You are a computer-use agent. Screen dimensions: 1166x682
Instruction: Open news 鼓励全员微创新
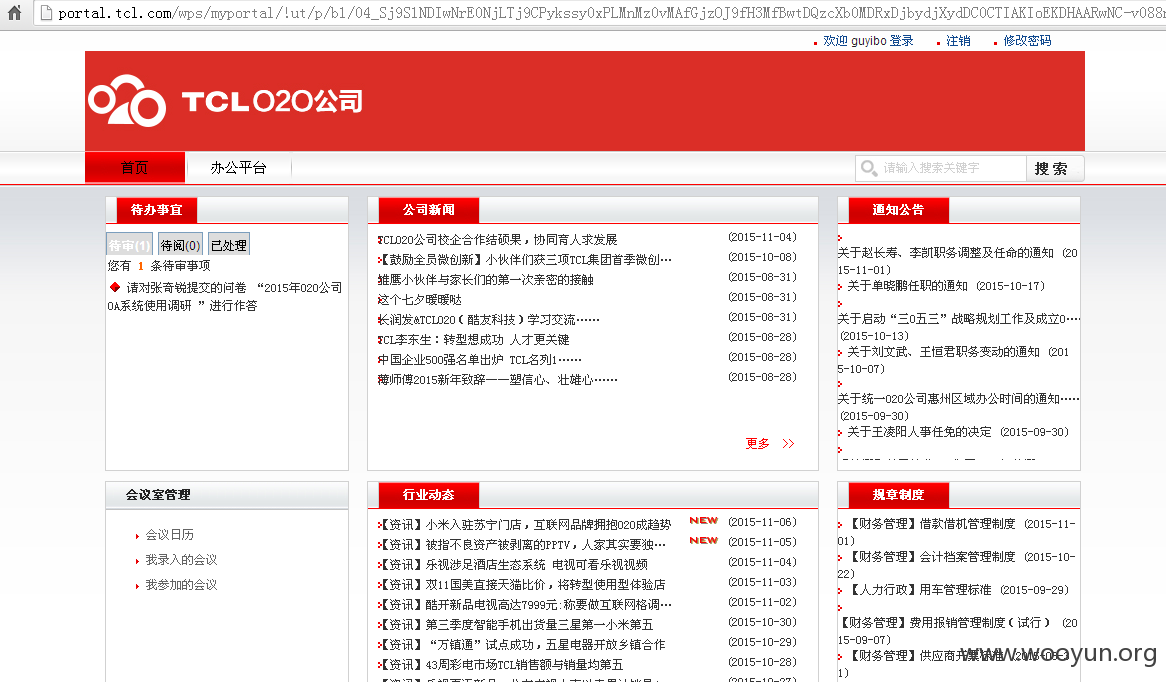coord(525,260)
